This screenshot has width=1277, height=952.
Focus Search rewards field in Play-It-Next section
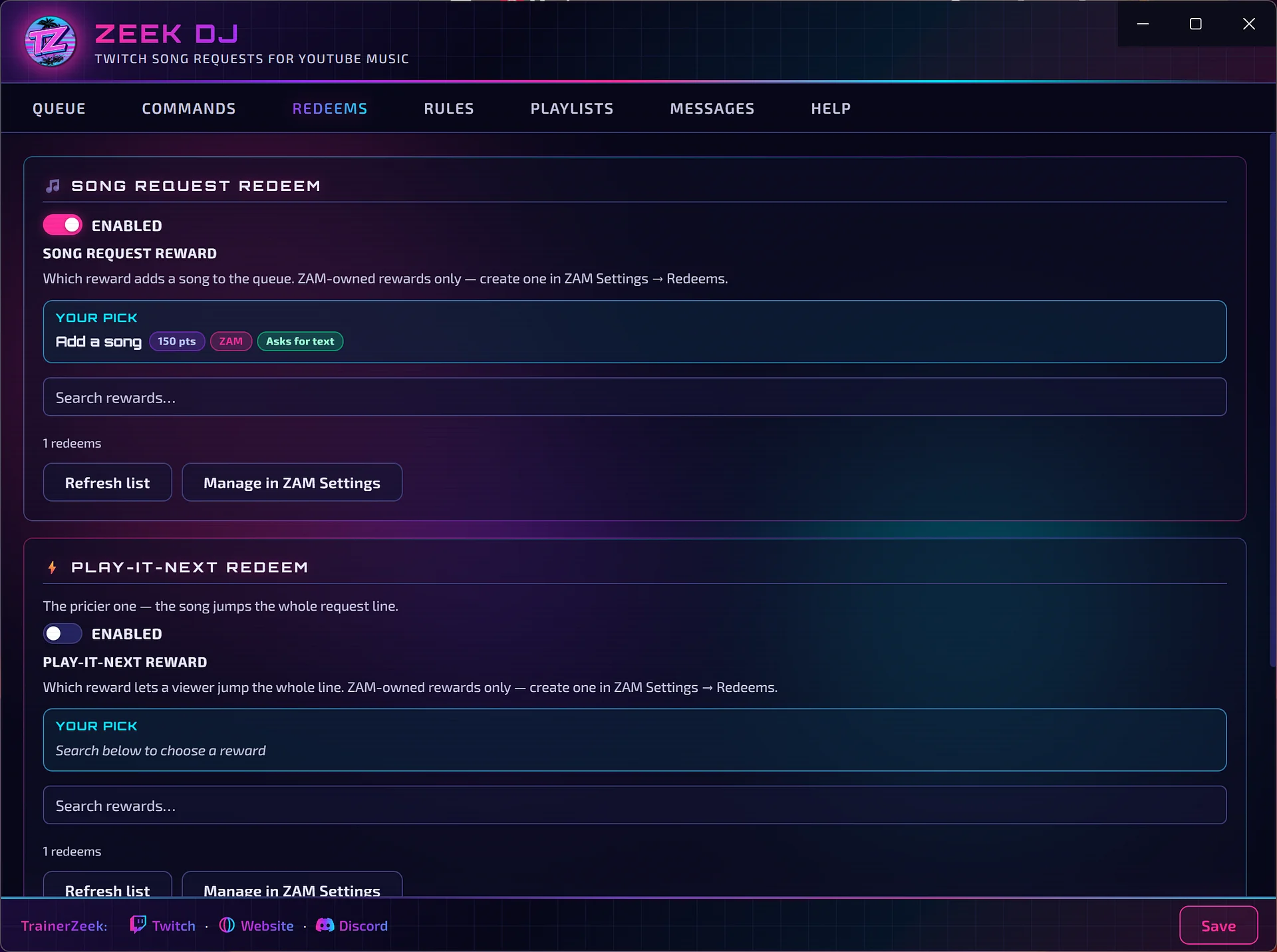(635, 805)
